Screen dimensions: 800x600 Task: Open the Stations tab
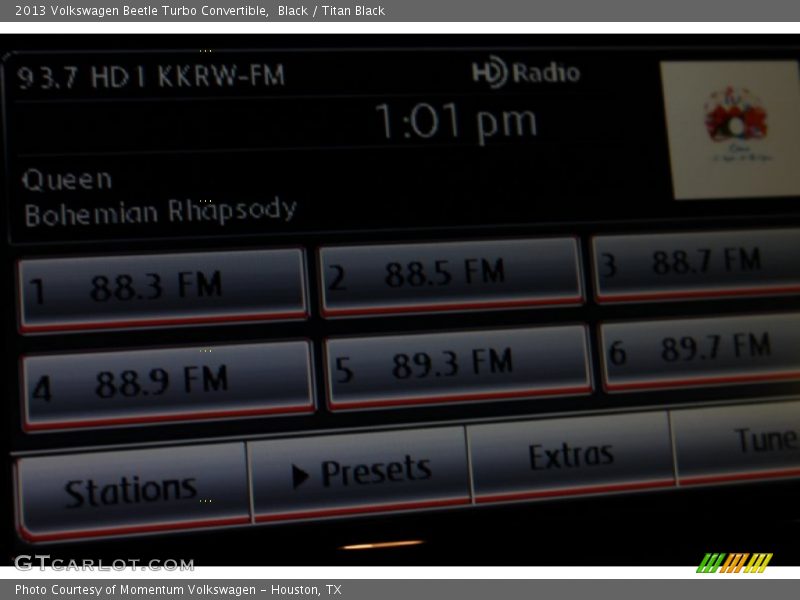tap(132, 490)
